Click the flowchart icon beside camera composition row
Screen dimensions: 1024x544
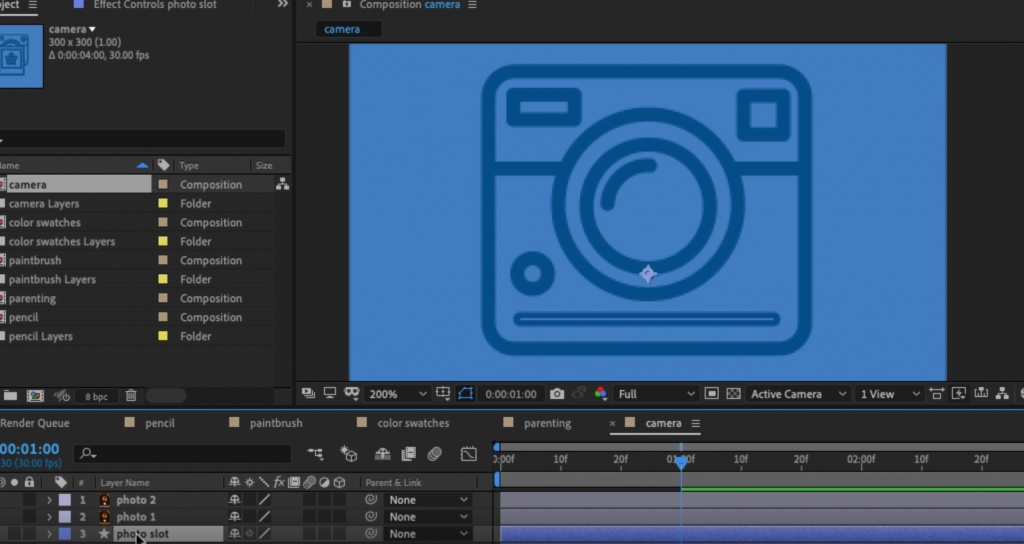tap(282, 185)
